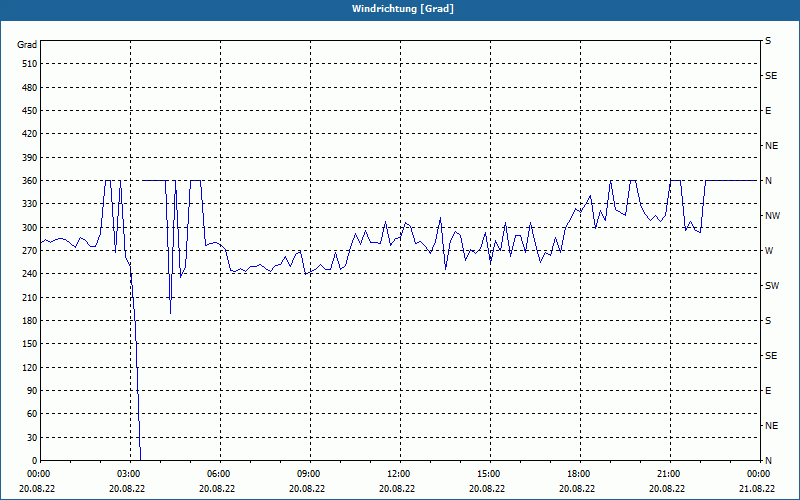Pick the 60 label on the left axis

pos(32,414)
